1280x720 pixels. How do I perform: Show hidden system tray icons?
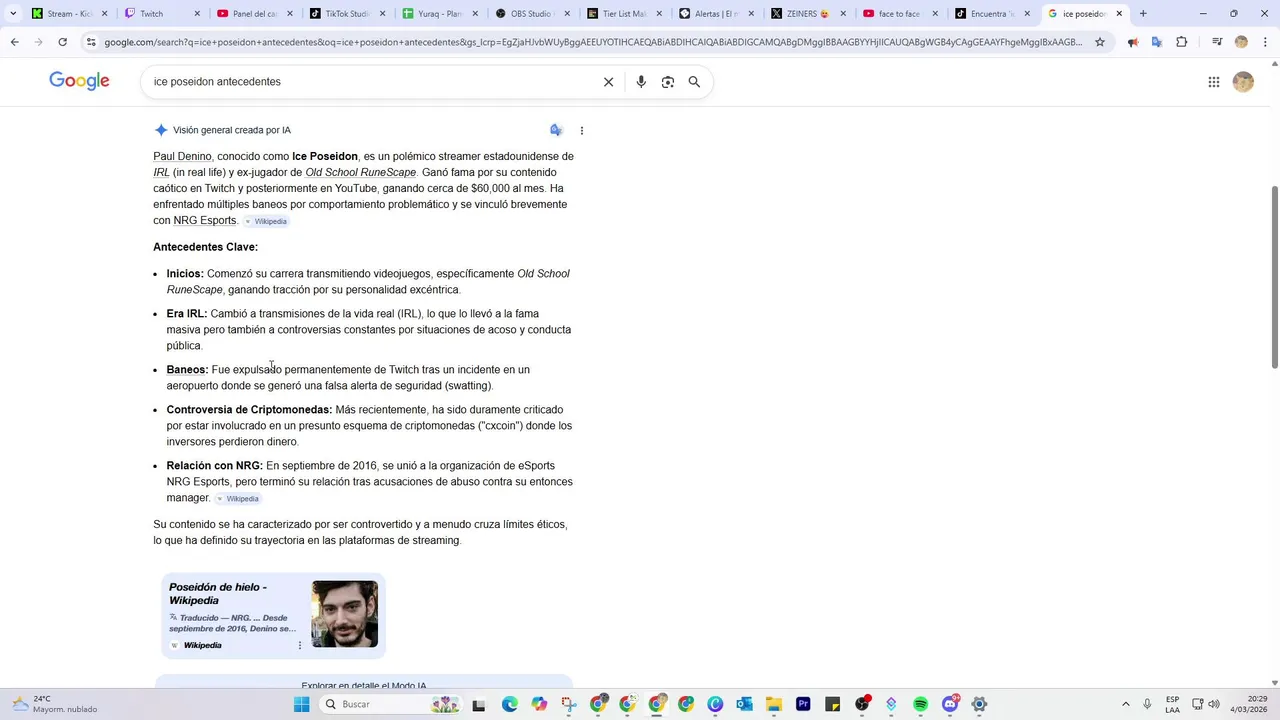coord(1125,704)
